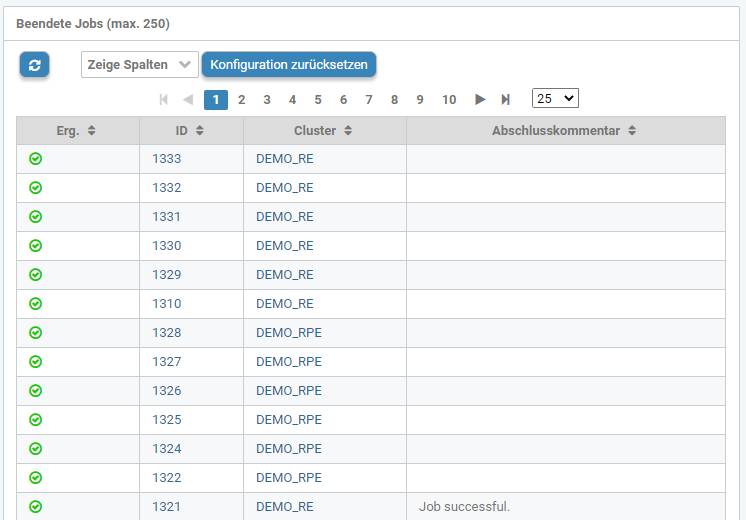Open the rows per page dropdown showing 25

555,98
